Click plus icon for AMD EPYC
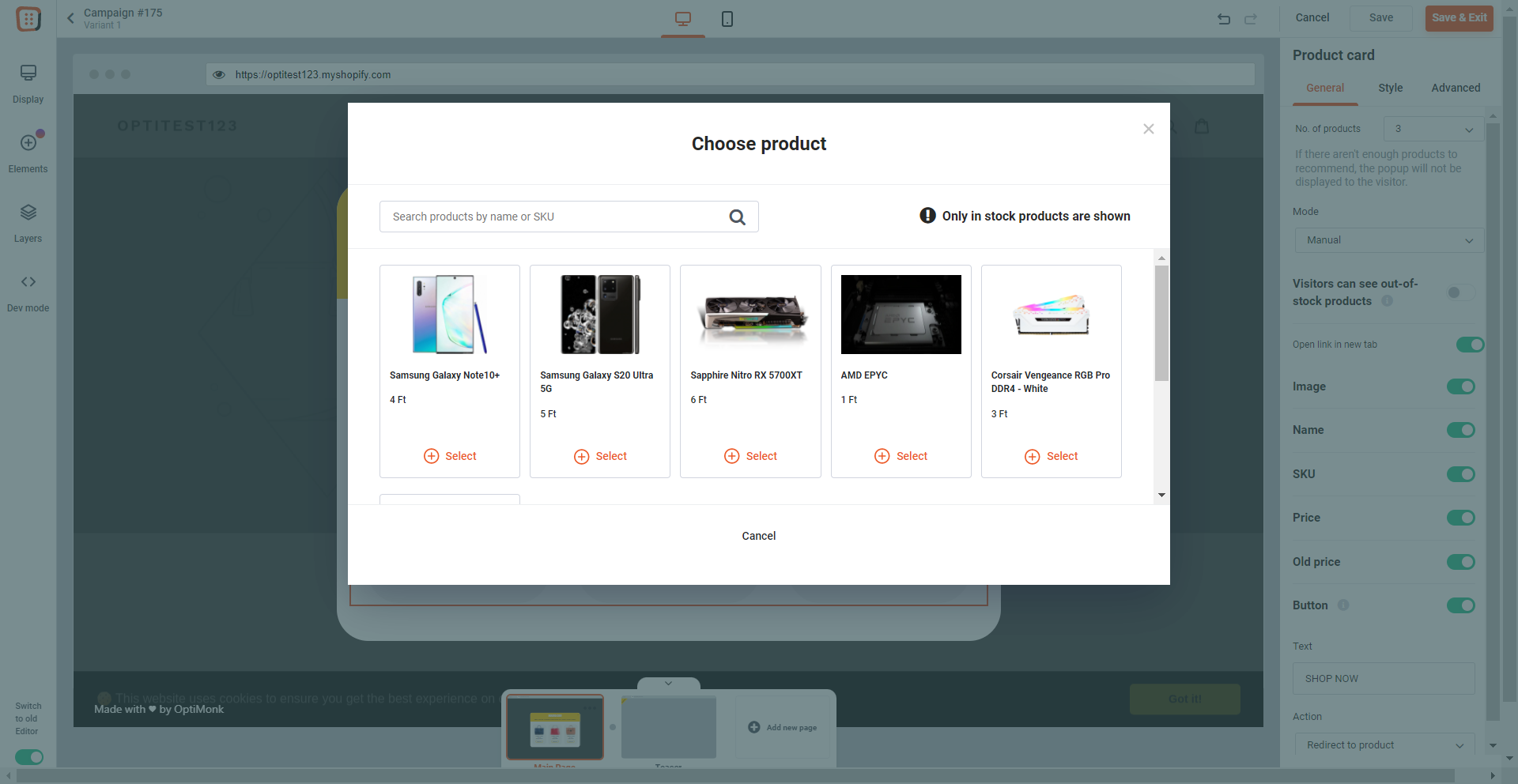Screen dimensions: 1518x784 tap(882, 456)
